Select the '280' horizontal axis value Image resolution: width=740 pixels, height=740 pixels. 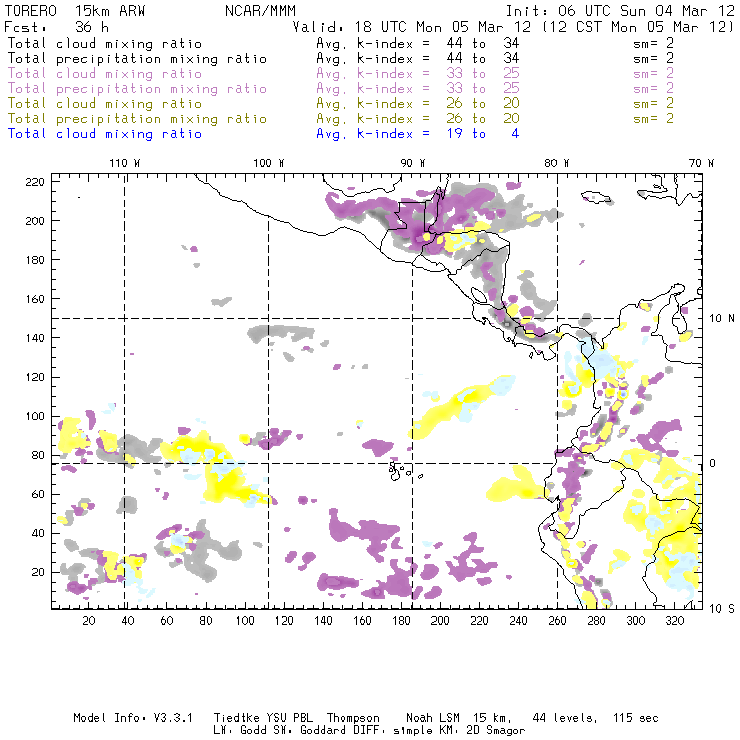tap(597, 621)
